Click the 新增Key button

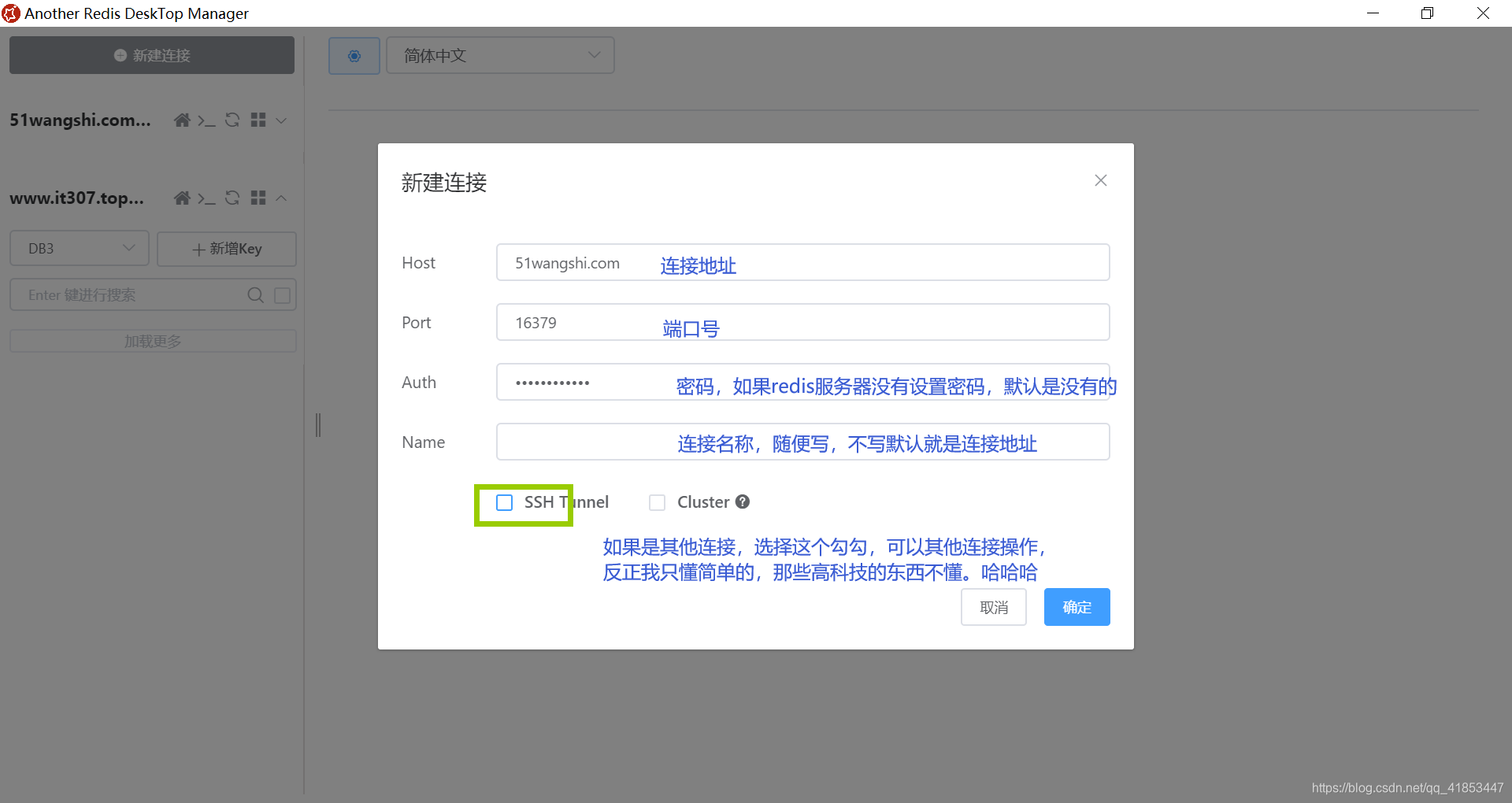pos(227,249)
